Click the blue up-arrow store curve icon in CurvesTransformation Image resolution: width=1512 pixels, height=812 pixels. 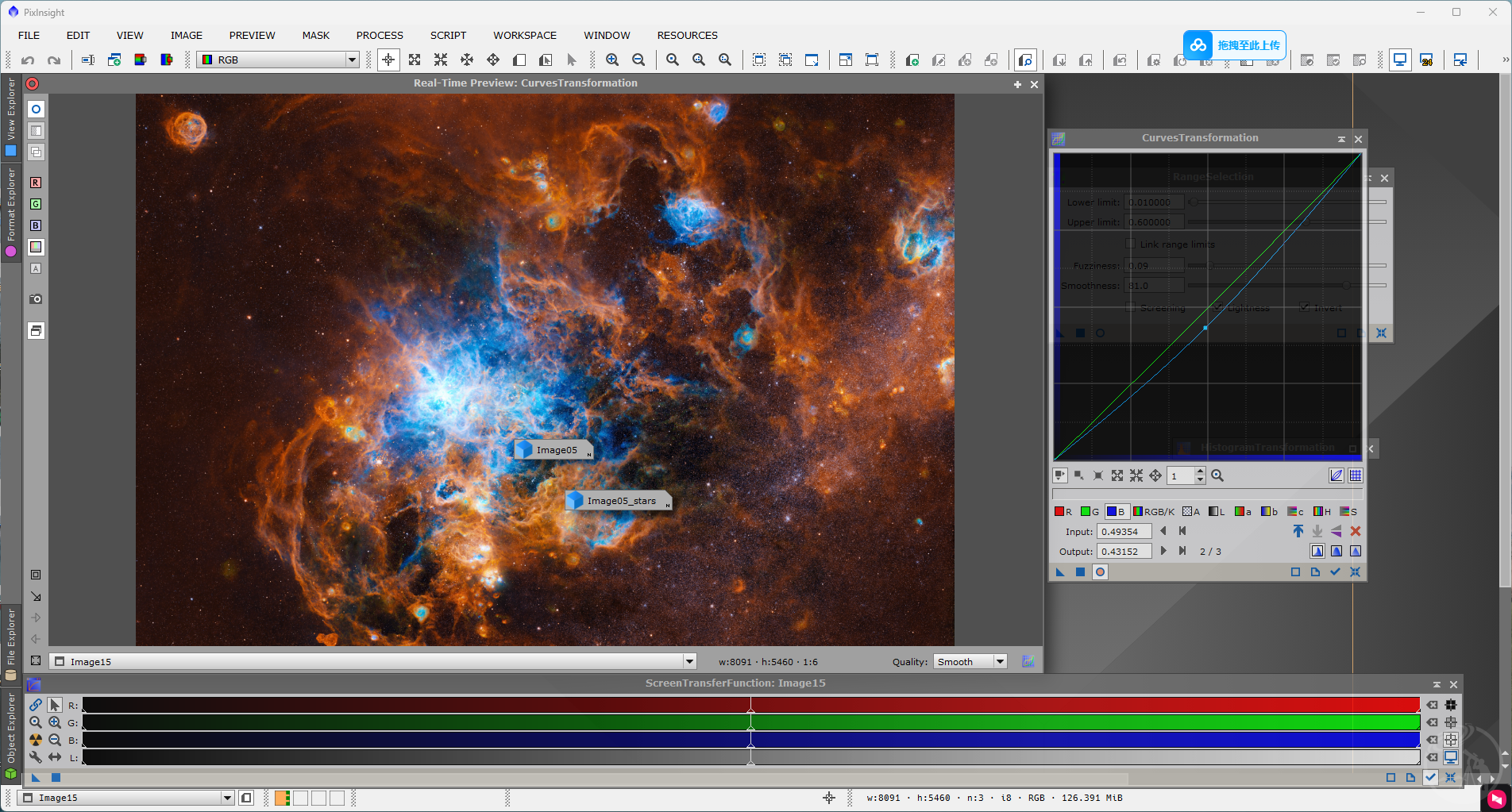(1298, 531)
